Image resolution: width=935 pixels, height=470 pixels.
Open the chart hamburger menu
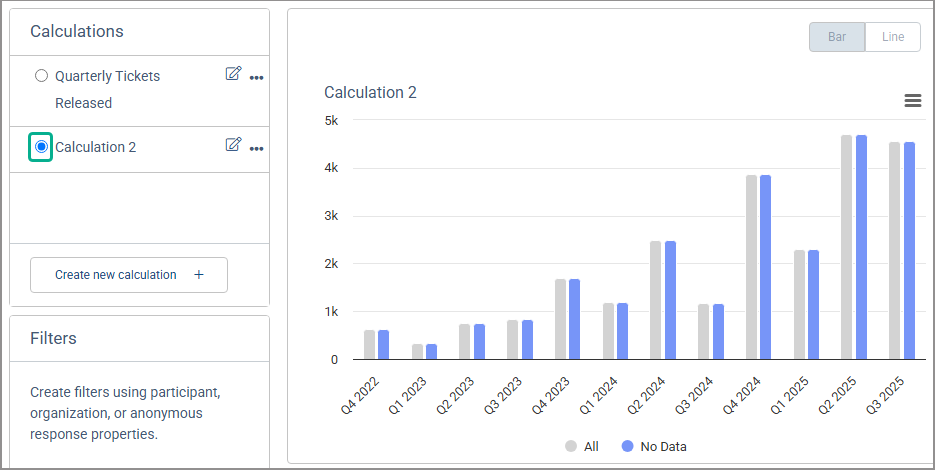coord(912,100)
